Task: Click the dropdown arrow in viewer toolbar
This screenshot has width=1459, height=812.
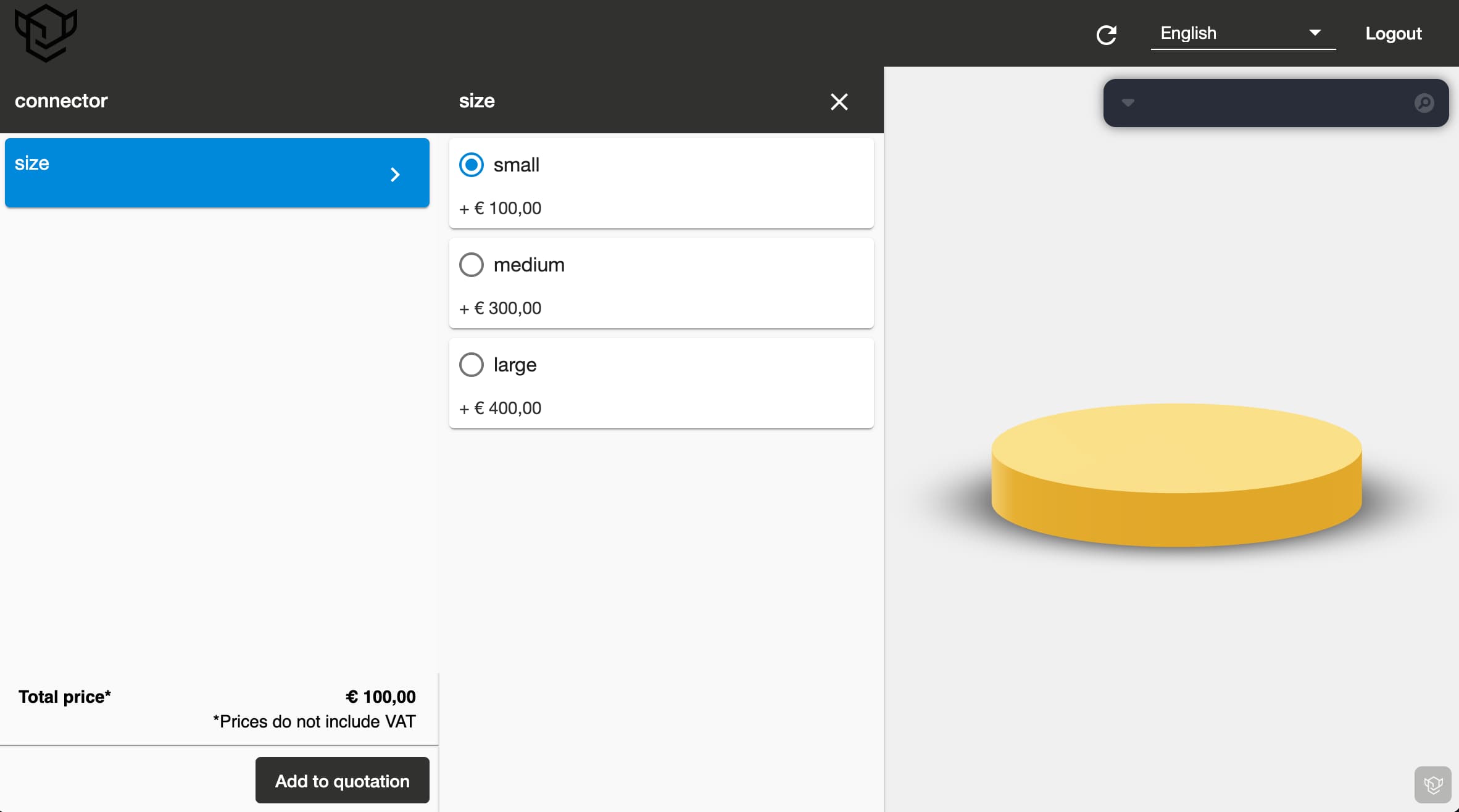Action: point(1127,102)
